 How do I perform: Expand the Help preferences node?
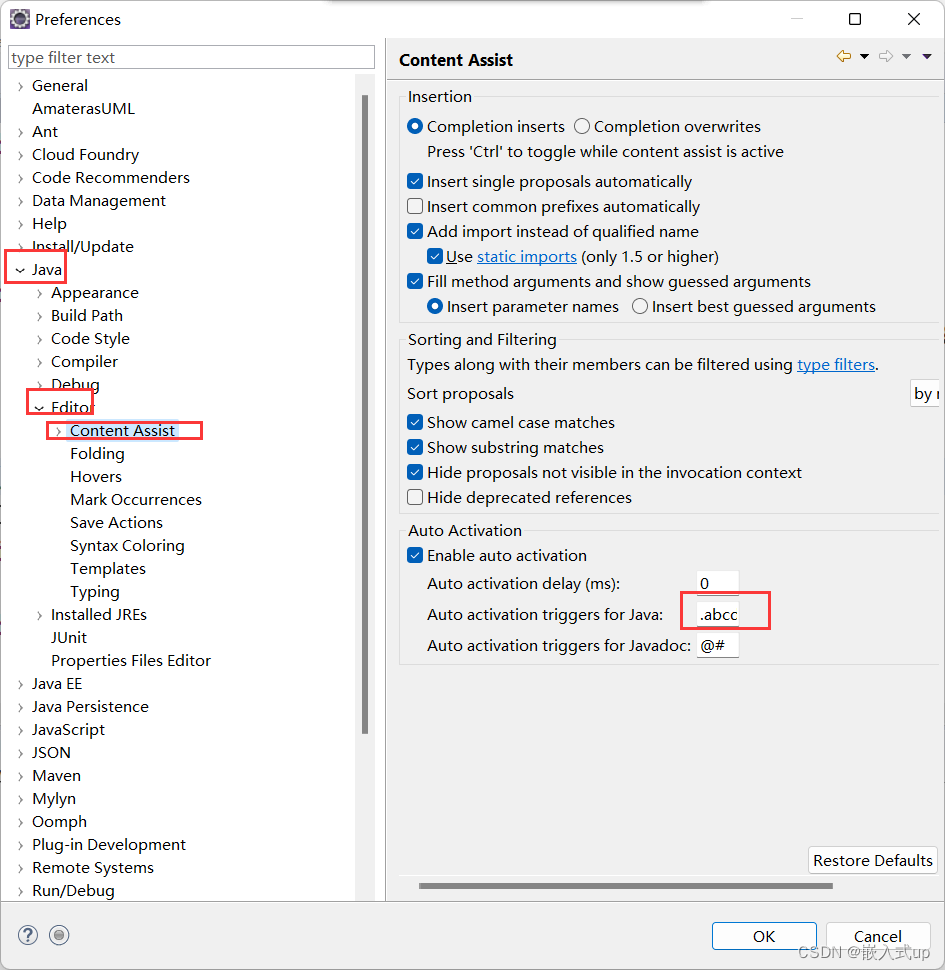[x=20, y=225]
